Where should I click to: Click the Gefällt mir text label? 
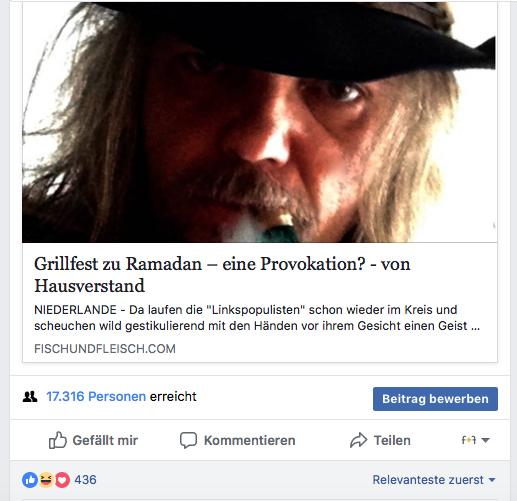click(105, 440)
